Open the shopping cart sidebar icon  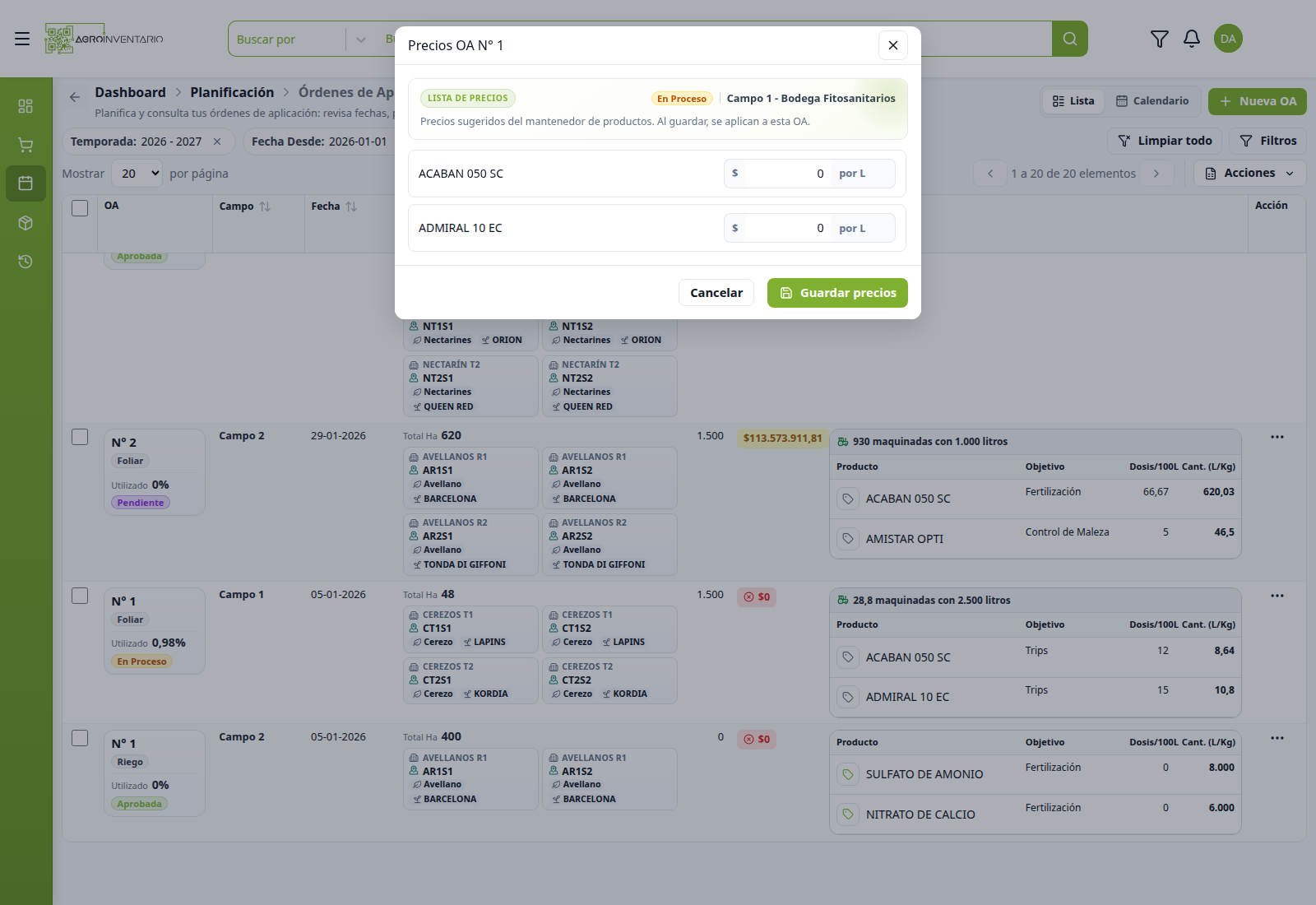pos(25,145)
